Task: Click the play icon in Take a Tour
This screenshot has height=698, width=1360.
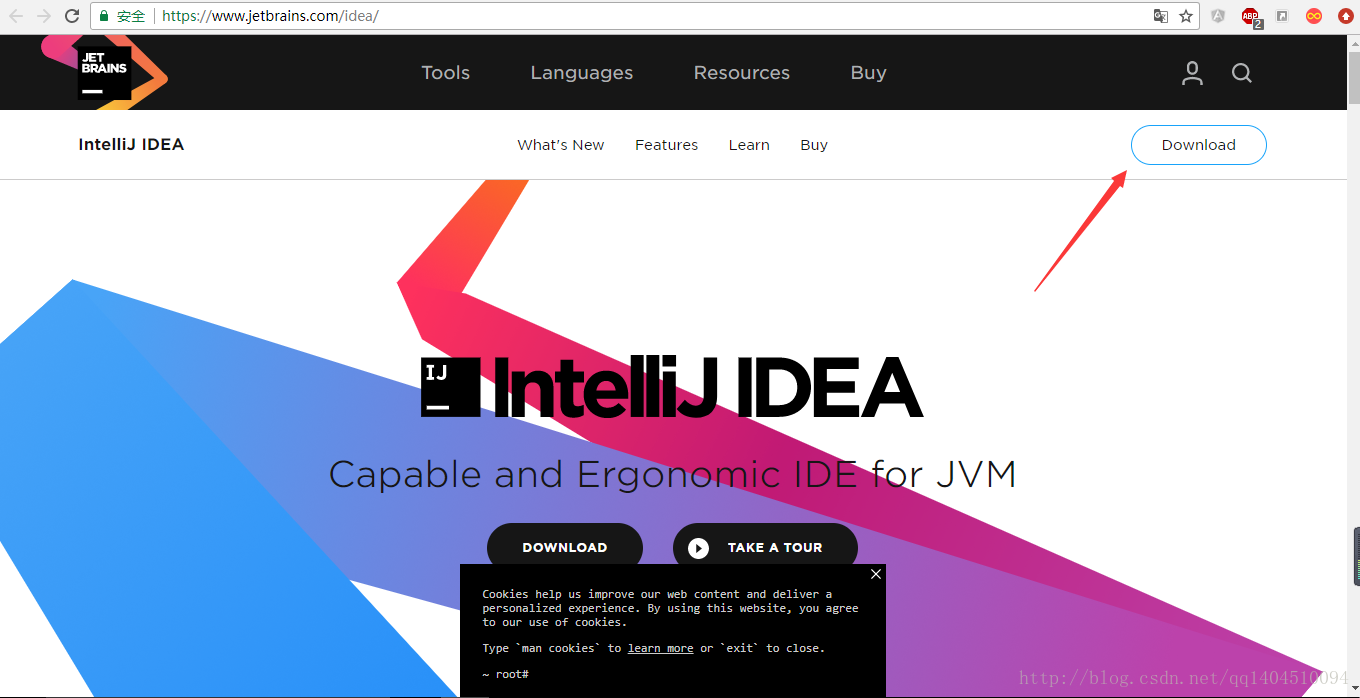Action: point(698,548)
